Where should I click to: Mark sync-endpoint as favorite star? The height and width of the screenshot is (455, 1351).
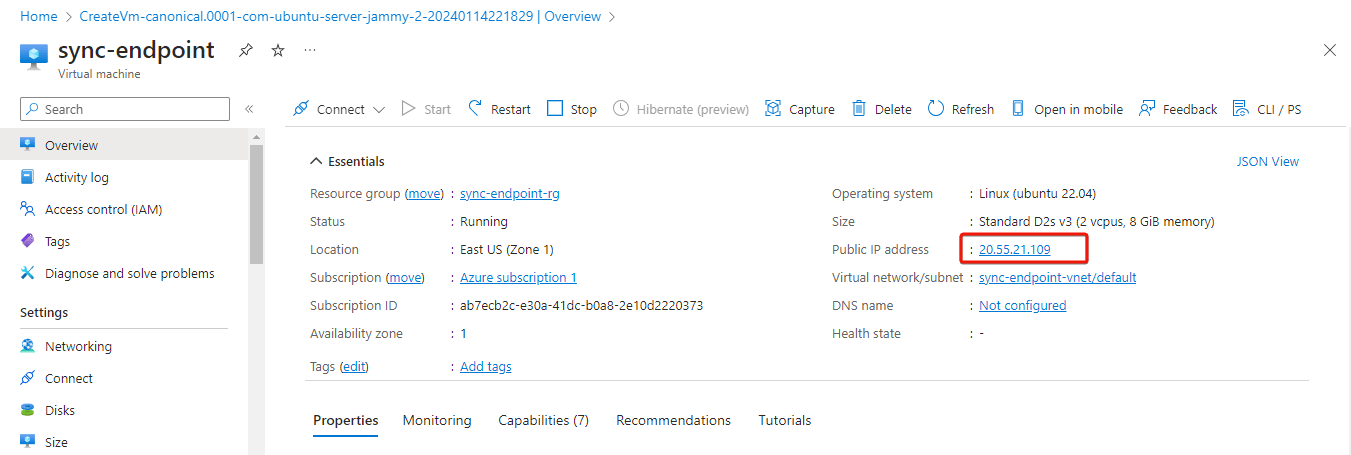278,50
